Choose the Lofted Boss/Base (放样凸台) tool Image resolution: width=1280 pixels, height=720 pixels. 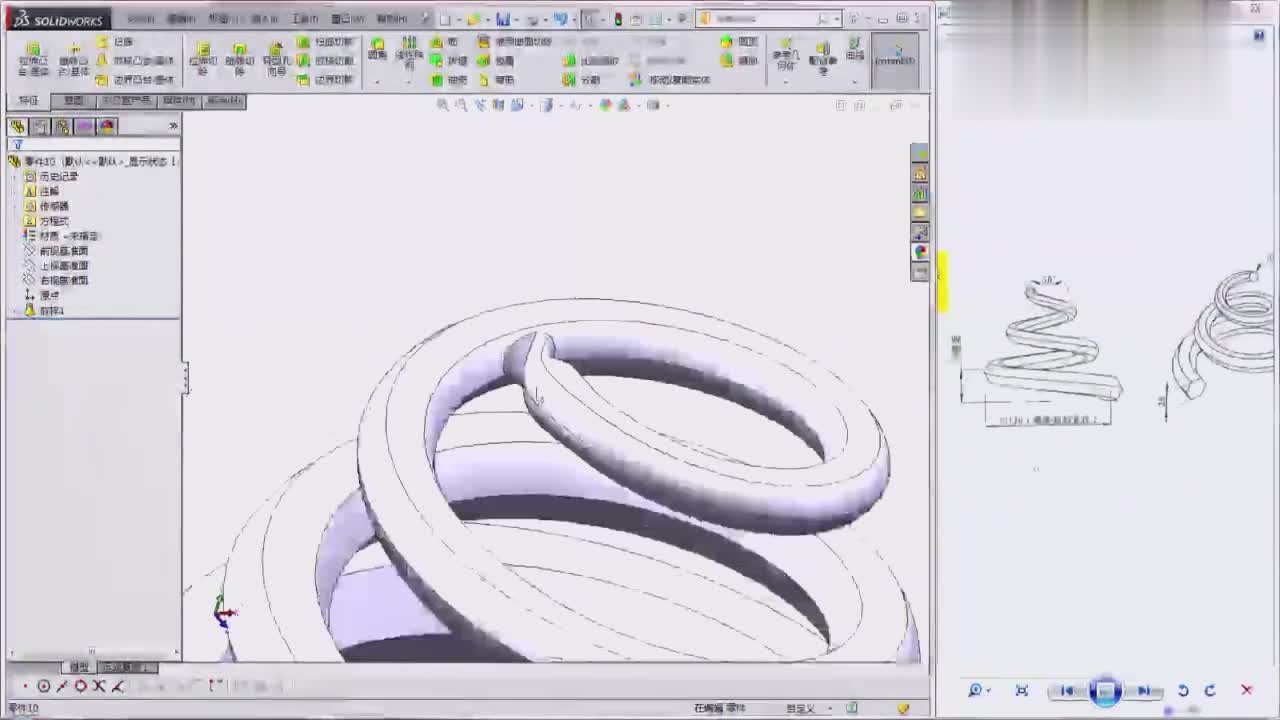(135, 61)
